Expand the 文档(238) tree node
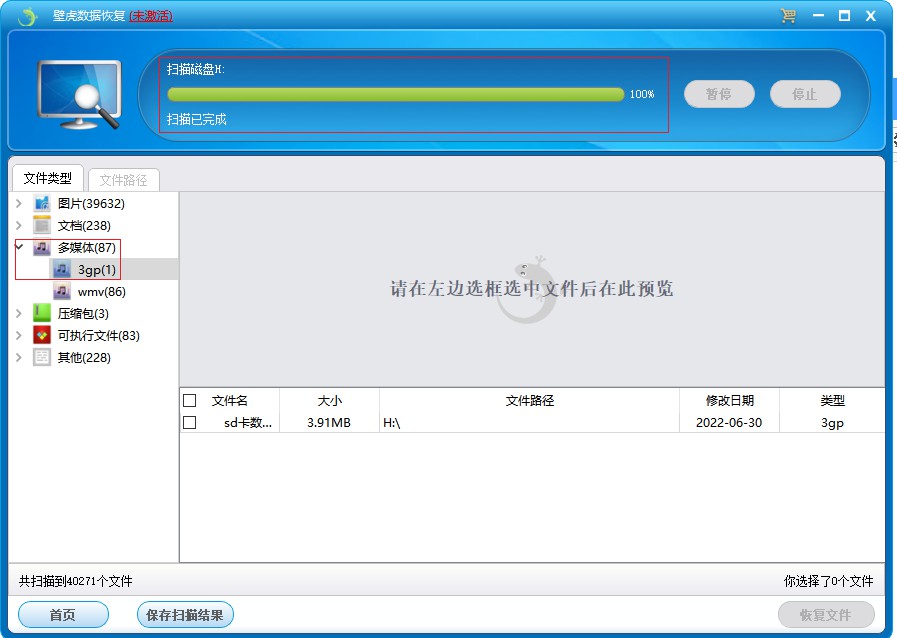Viewport: 897px width, 638px height. point(19,225)
